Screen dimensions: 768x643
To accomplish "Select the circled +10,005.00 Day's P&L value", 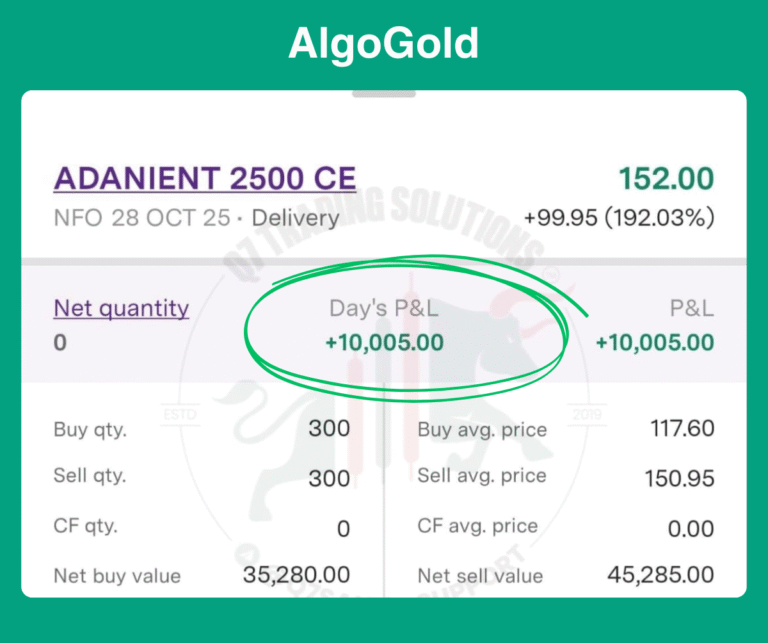I will coord(384,343).
